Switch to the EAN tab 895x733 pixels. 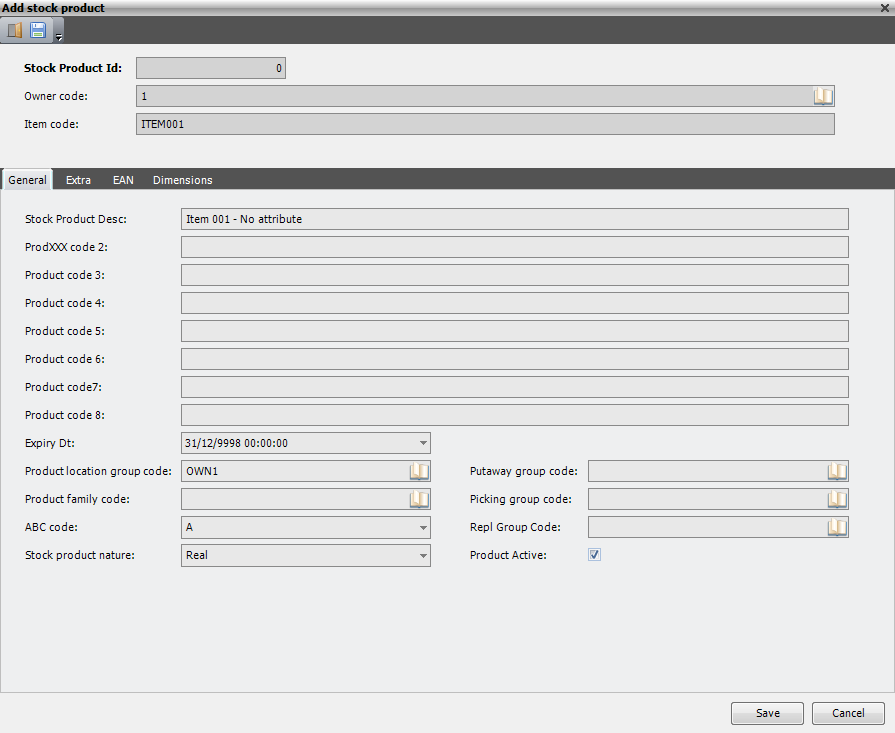tap(123, 180)
